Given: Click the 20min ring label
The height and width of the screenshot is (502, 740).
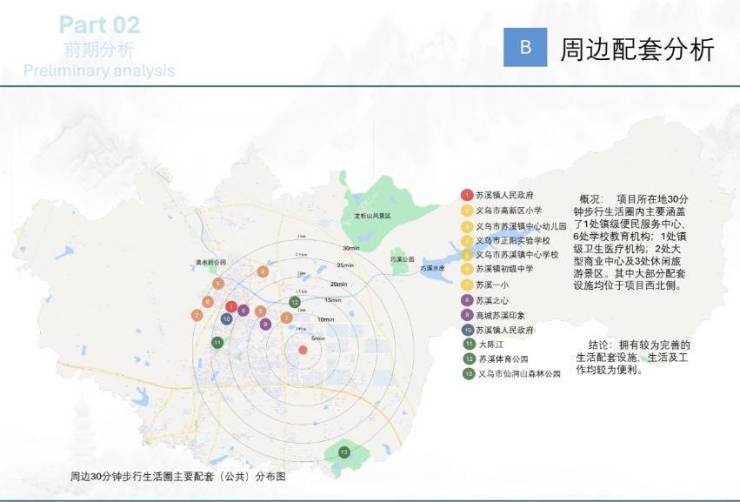Looking at the screenshot, I should coord(339,284).
